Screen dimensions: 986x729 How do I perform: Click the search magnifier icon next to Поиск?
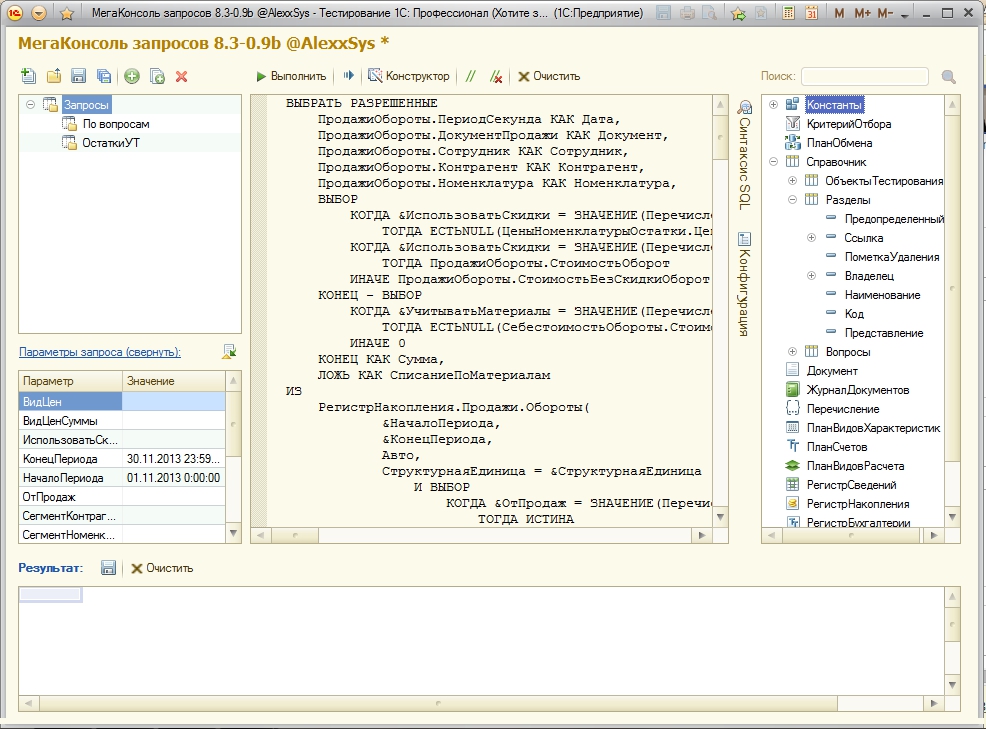pyautogui.click(x=948, y=77)
